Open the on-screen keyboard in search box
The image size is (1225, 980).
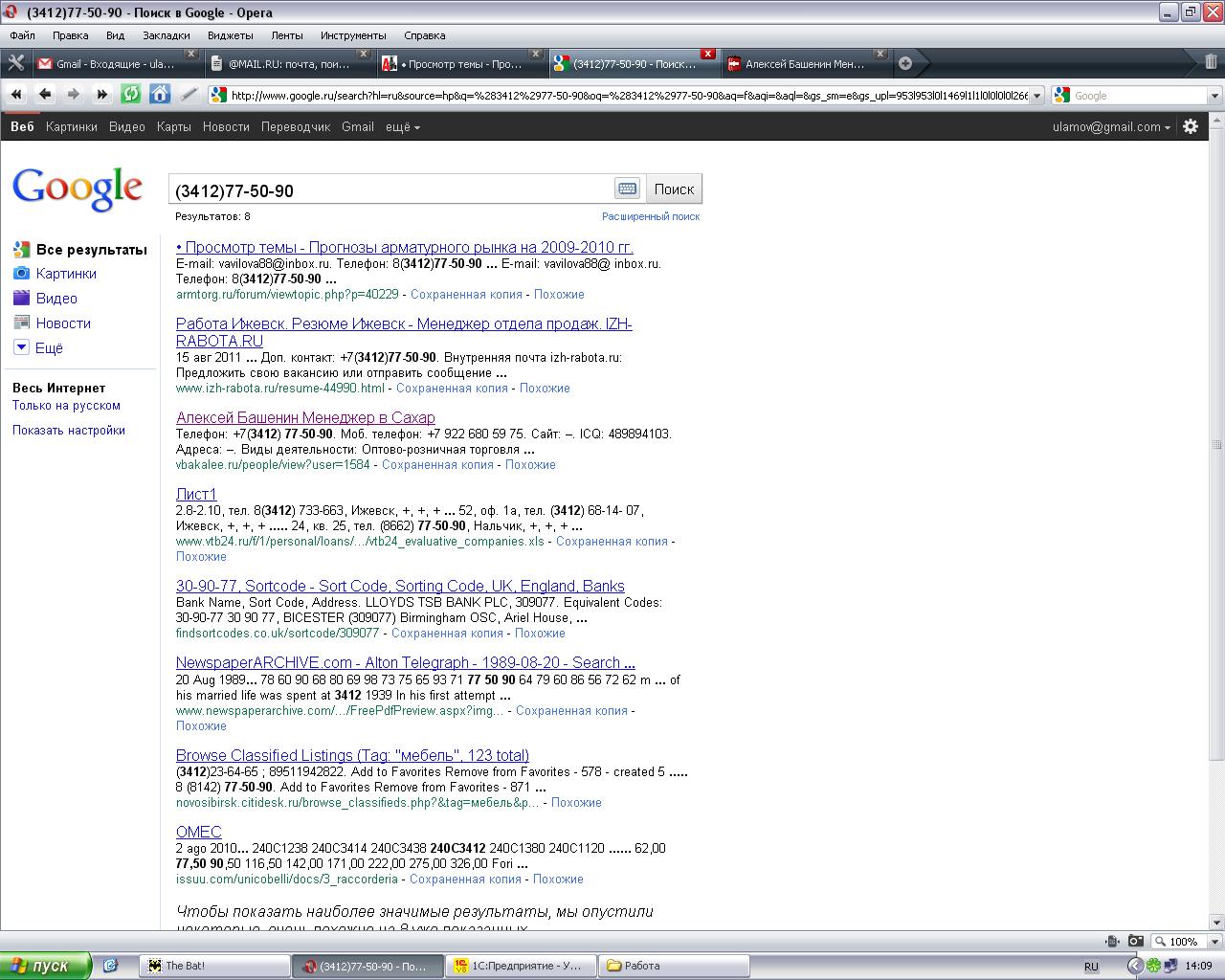[x=627, y=189]
